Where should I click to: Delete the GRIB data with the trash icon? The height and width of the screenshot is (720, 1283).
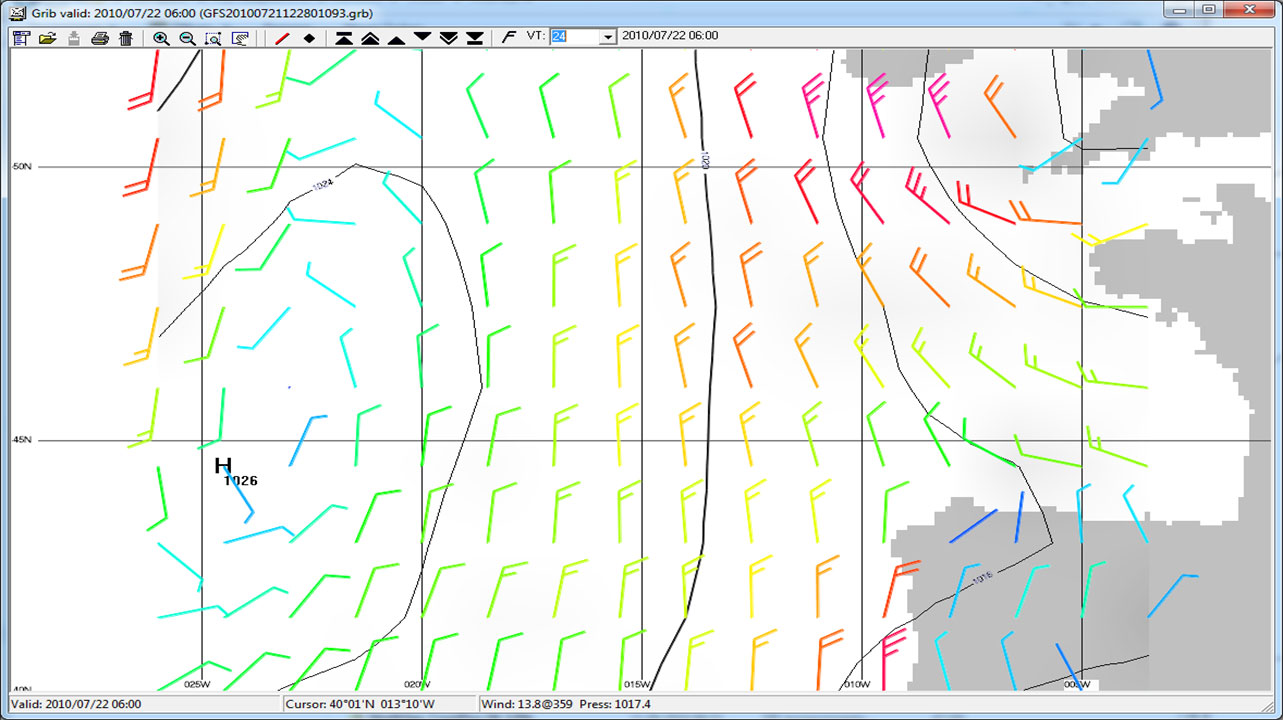[x=125, y=38]
